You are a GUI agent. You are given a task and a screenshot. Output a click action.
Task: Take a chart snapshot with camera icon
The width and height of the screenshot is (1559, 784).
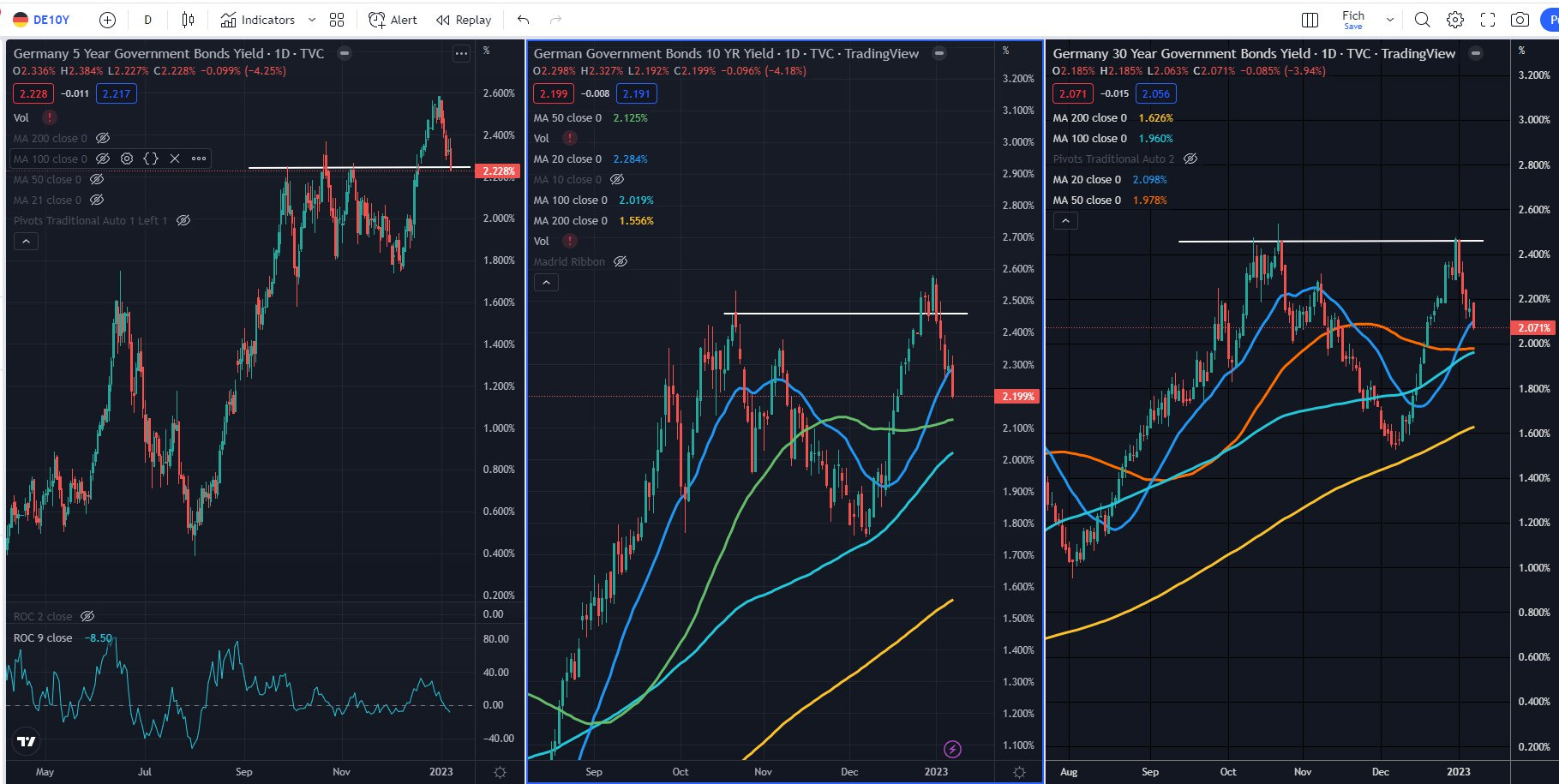(x=1520, y=20)
